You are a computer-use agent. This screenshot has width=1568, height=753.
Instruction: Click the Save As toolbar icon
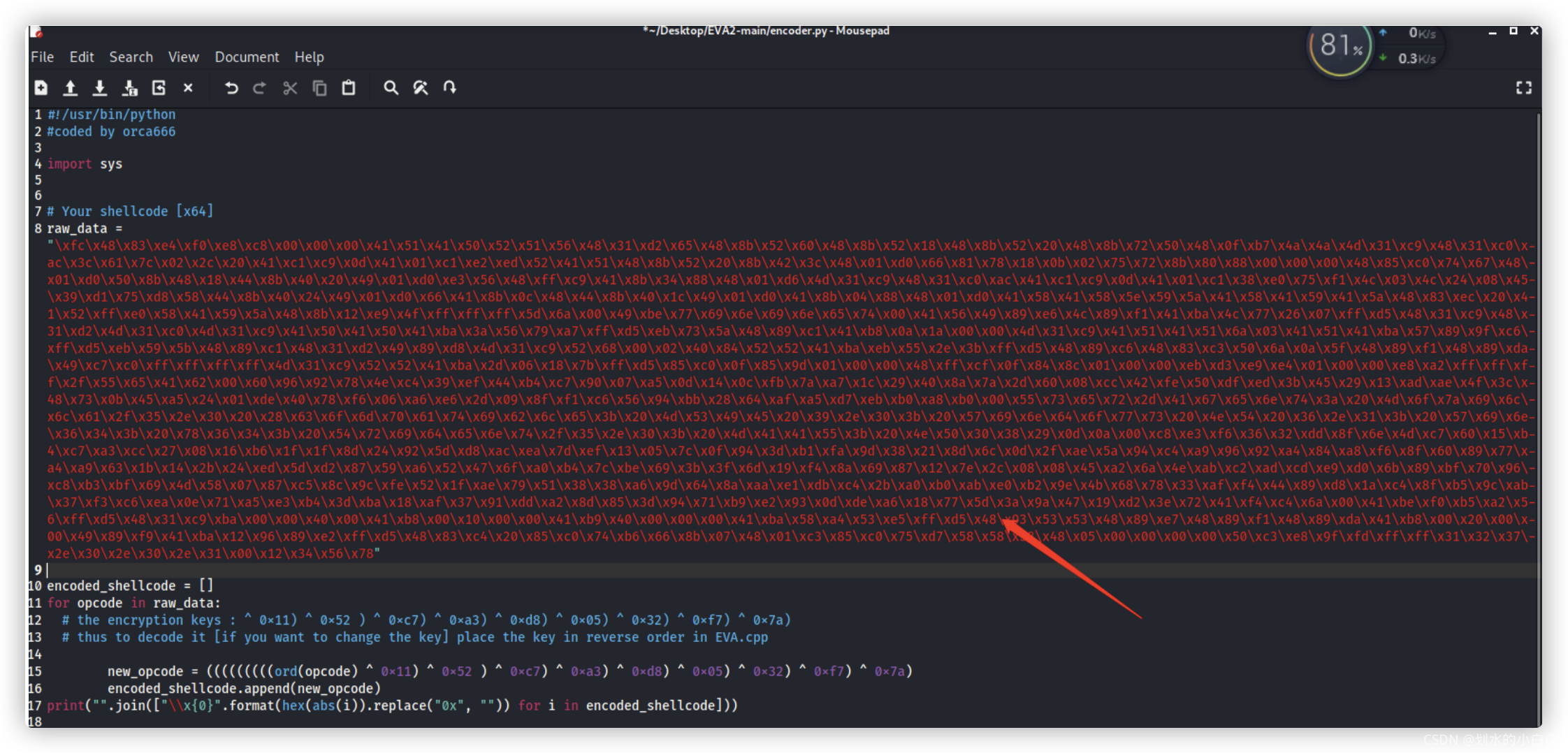pos(130,87)
